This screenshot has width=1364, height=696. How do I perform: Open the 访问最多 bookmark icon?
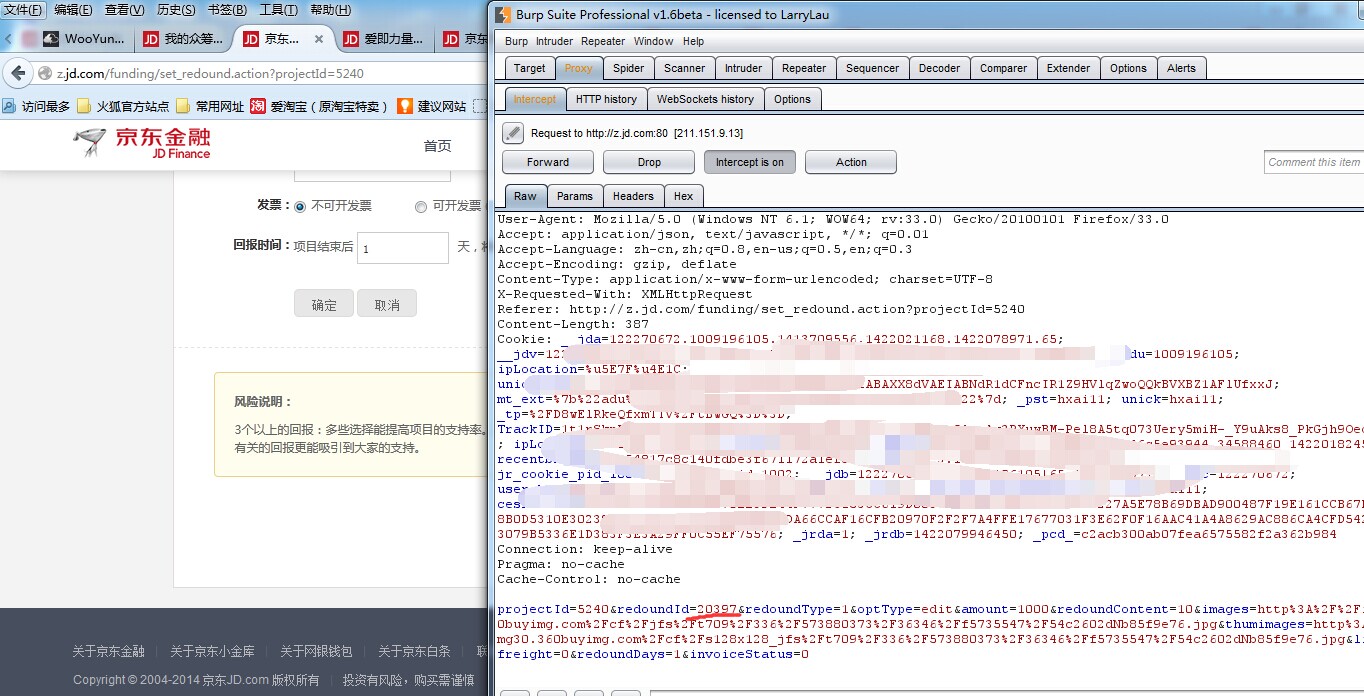9,106
